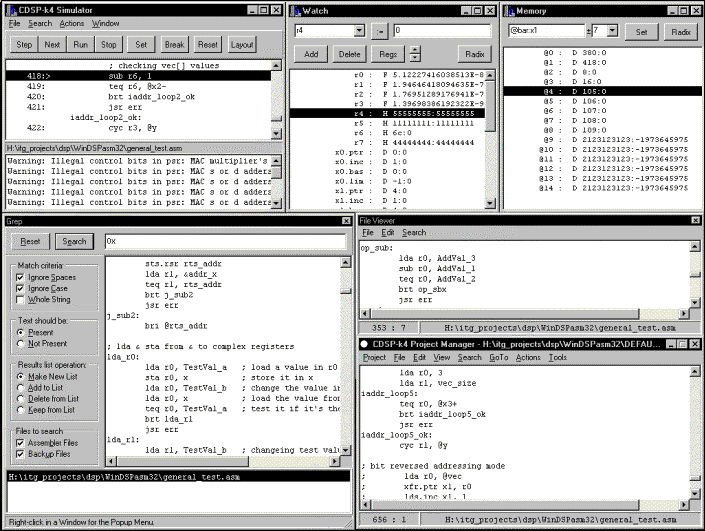
Task: Select code line 420 brt iaddr_loop2_ok
Action: [x=138, y=97]
